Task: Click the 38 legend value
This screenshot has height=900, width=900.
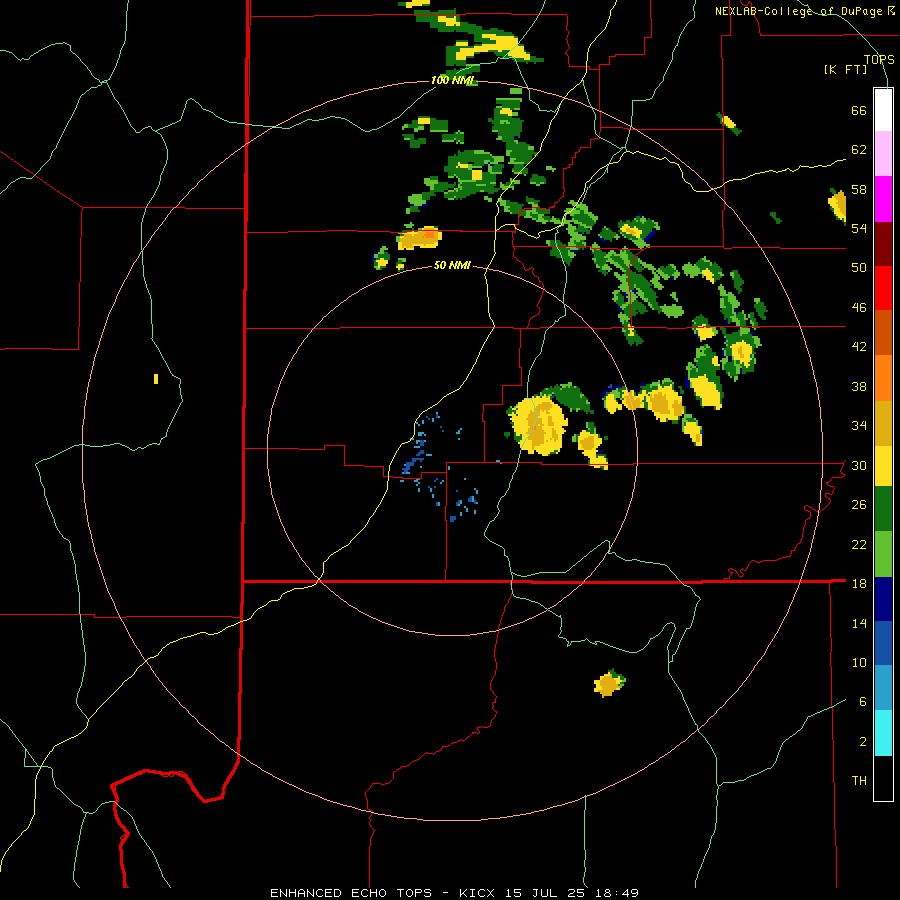Action: pos(859,386)
